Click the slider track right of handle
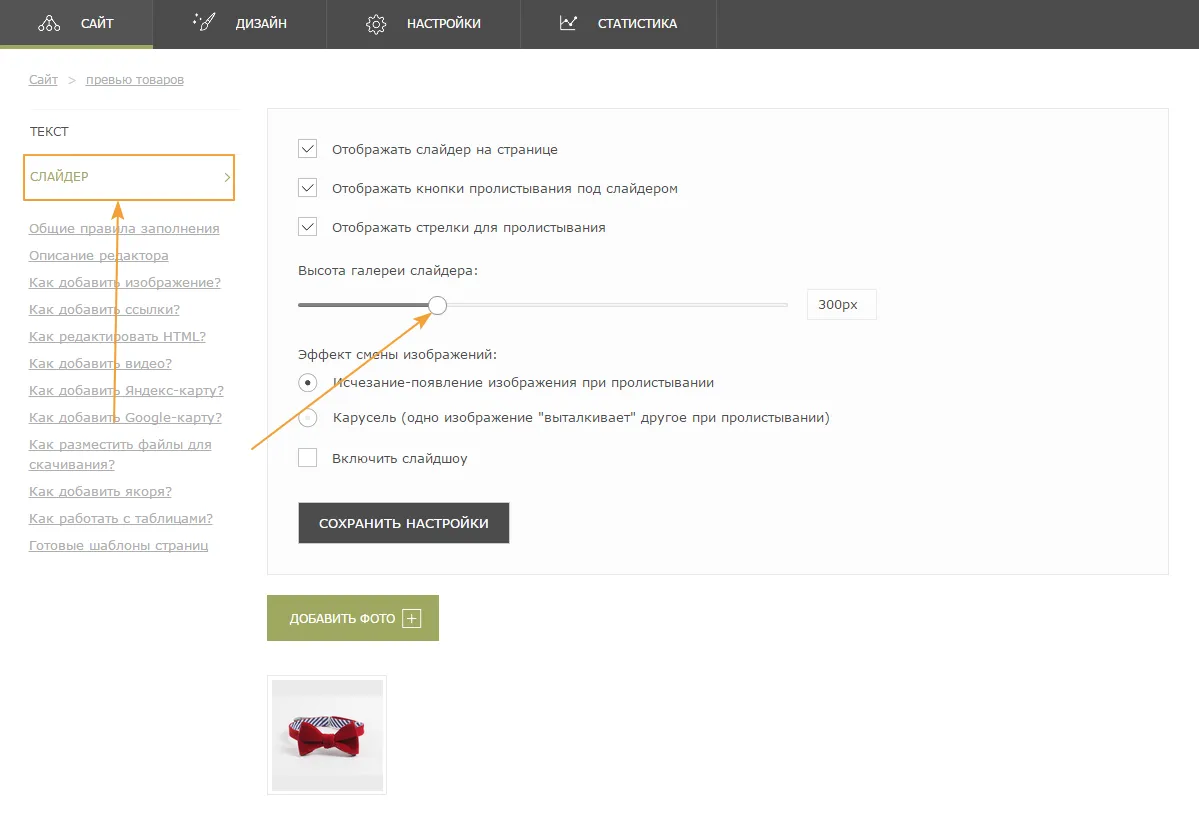Viewport: 1199px width, 813px height. tap(617, 305)
